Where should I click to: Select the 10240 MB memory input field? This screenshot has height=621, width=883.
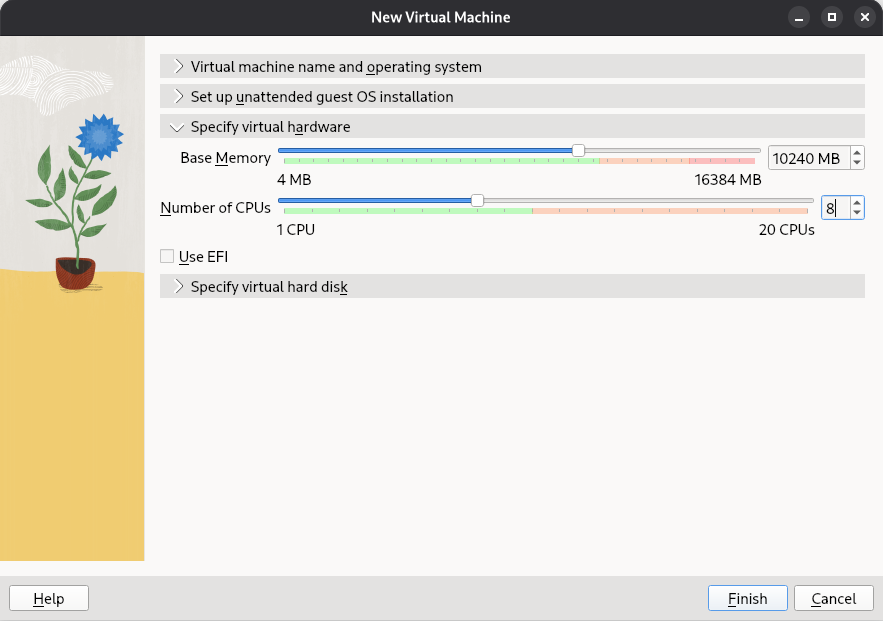[803, 157]
